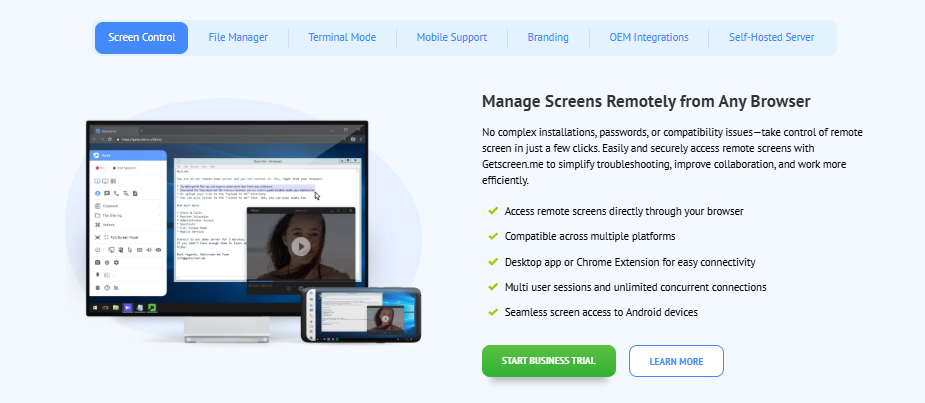Click the checkmark beside 'Access remote screens directly'

(x=493, y=211)
